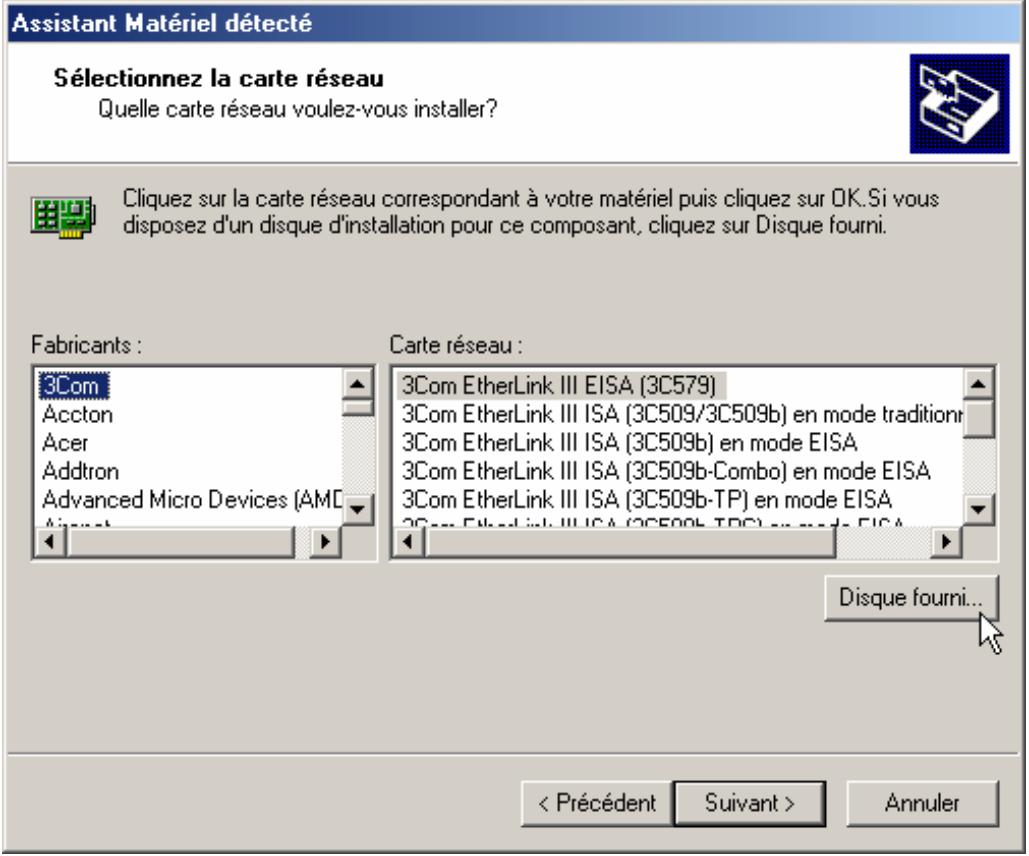1029x856 pixels.
Task: Select EtherLink III ISA (3C509b-TP) en mode EISA
Action: (646, 500)
